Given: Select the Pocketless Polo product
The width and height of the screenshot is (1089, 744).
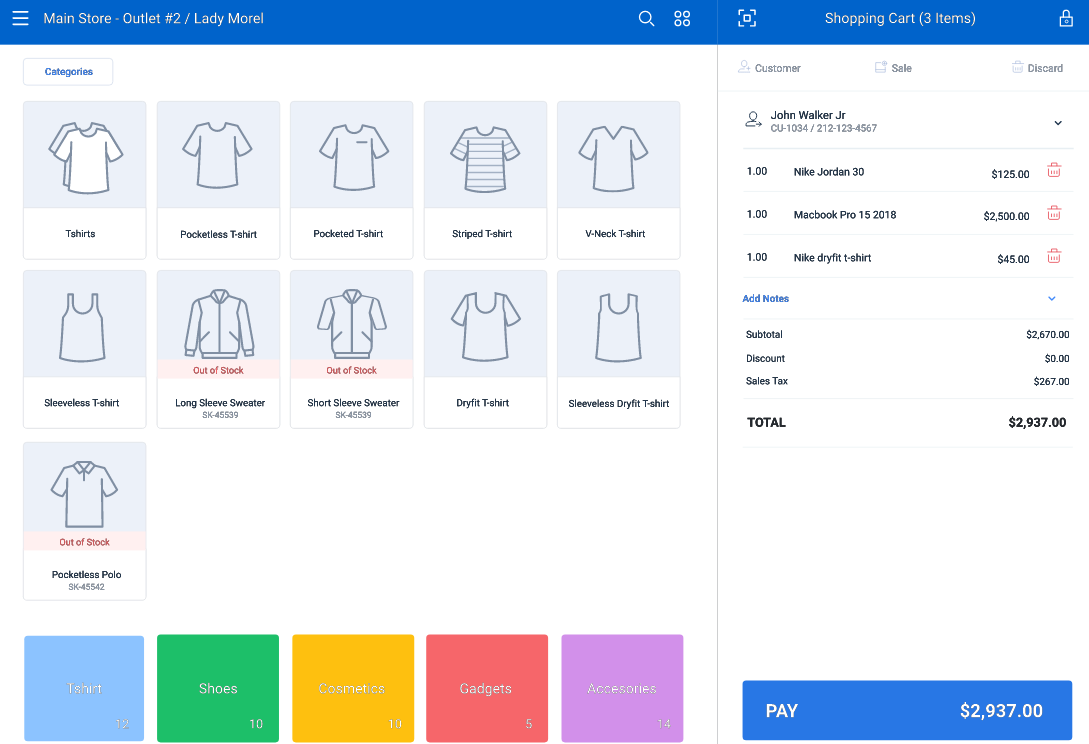Looking at the screenshot, I should point(85,521).
